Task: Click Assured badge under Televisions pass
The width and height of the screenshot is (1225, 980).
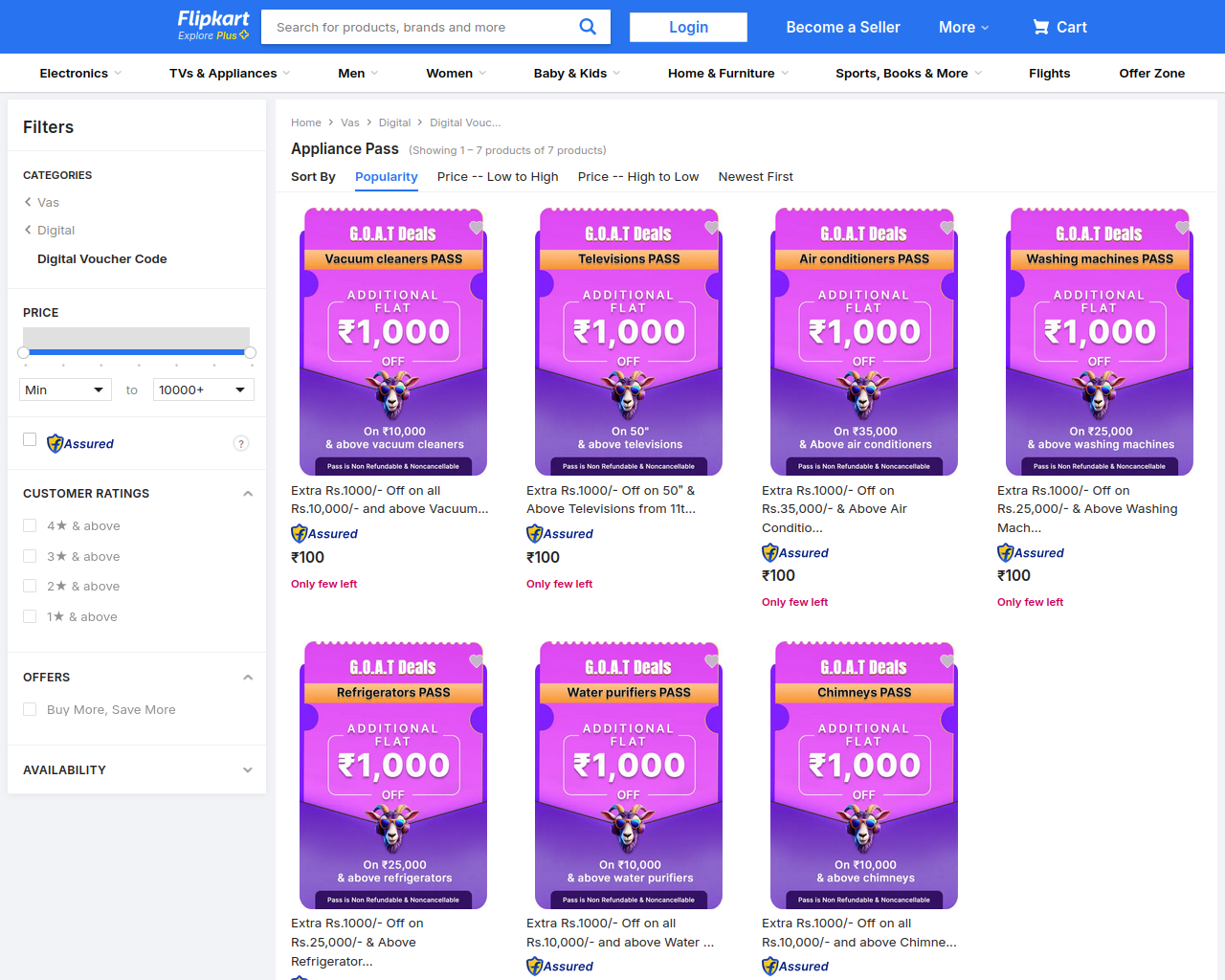Action: [x=560, y=534]
